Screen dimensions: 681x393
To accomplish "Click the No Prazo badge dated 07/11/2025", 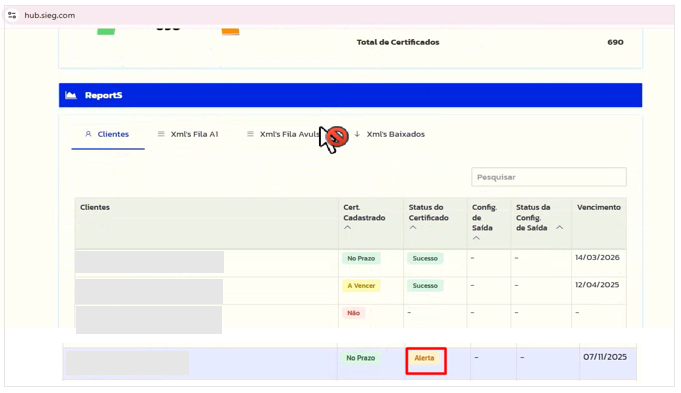I will coord(360,358).
